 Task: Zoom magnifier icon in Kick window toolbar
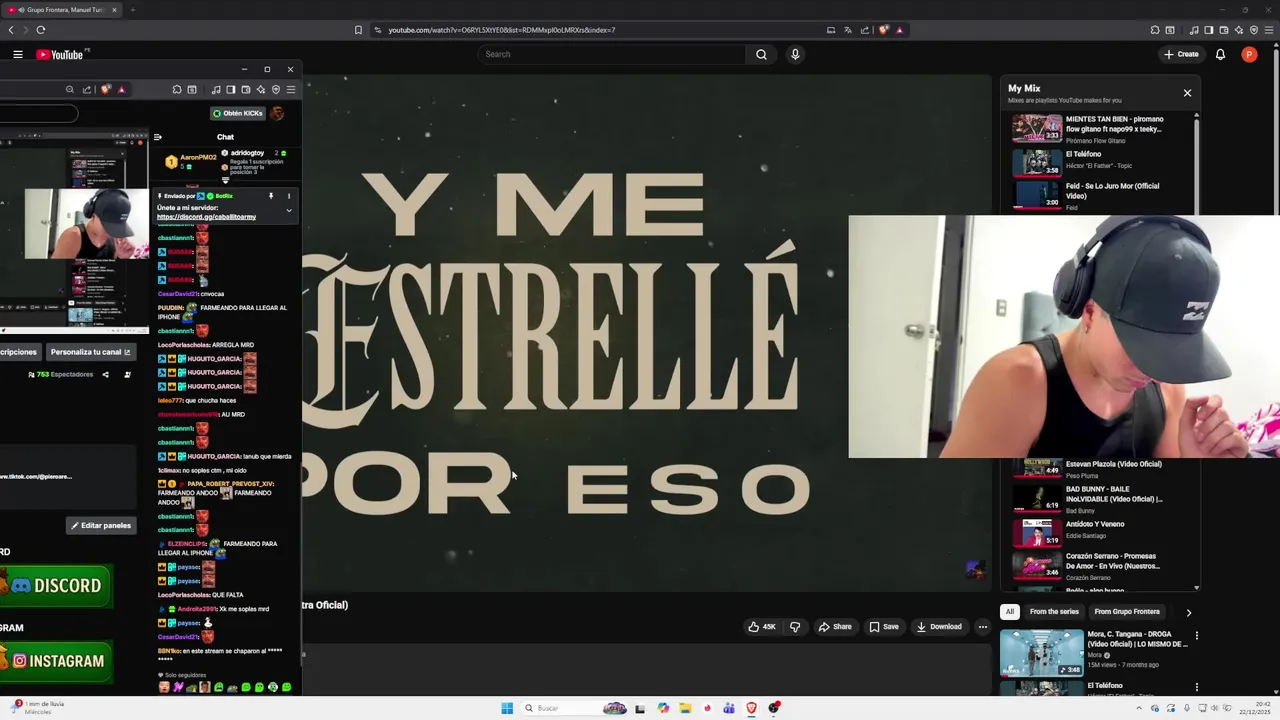click(x=70, y=90)
